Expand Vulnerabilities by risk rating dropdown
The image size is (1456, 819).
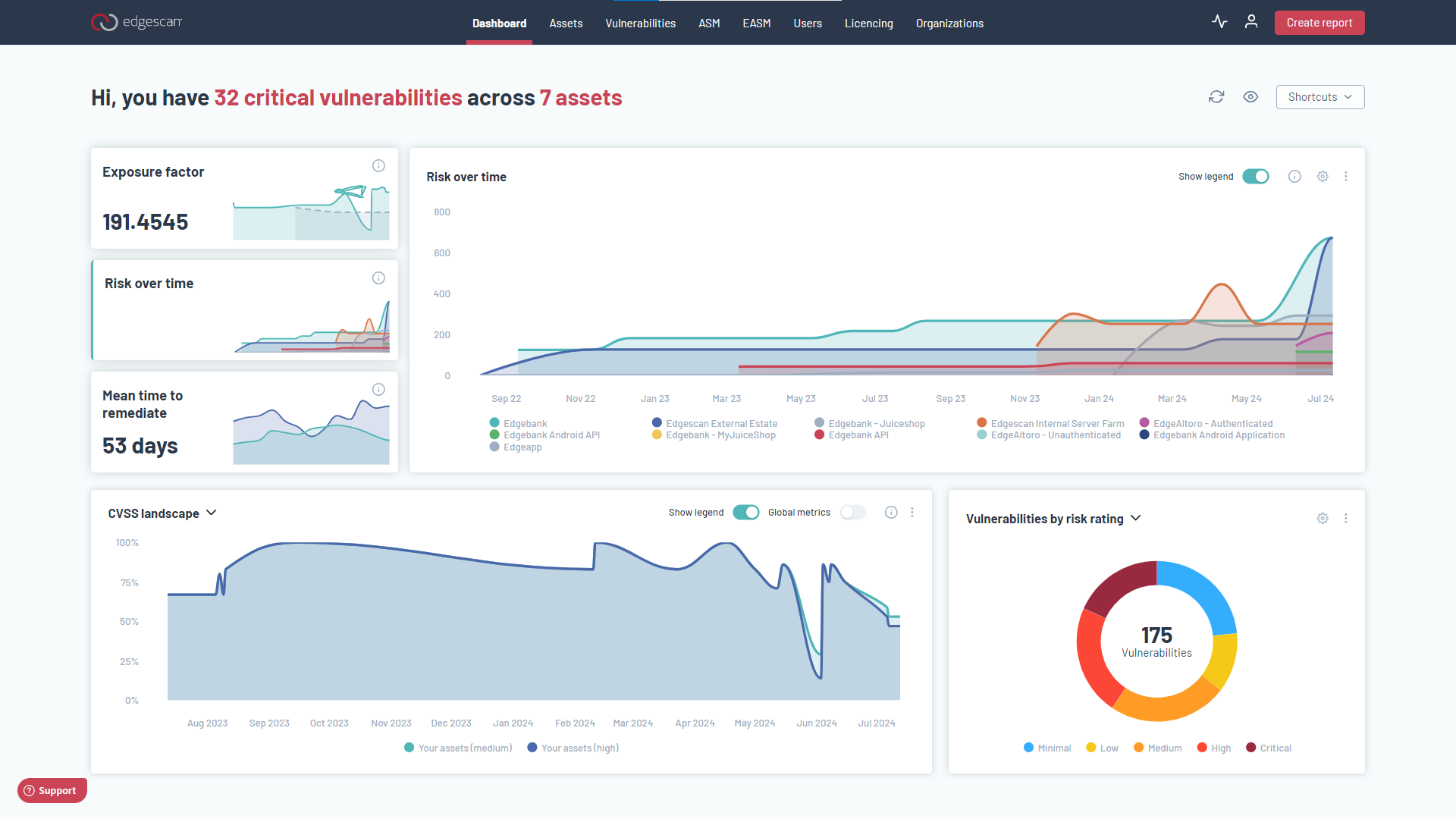click(x=1136, y=519)
